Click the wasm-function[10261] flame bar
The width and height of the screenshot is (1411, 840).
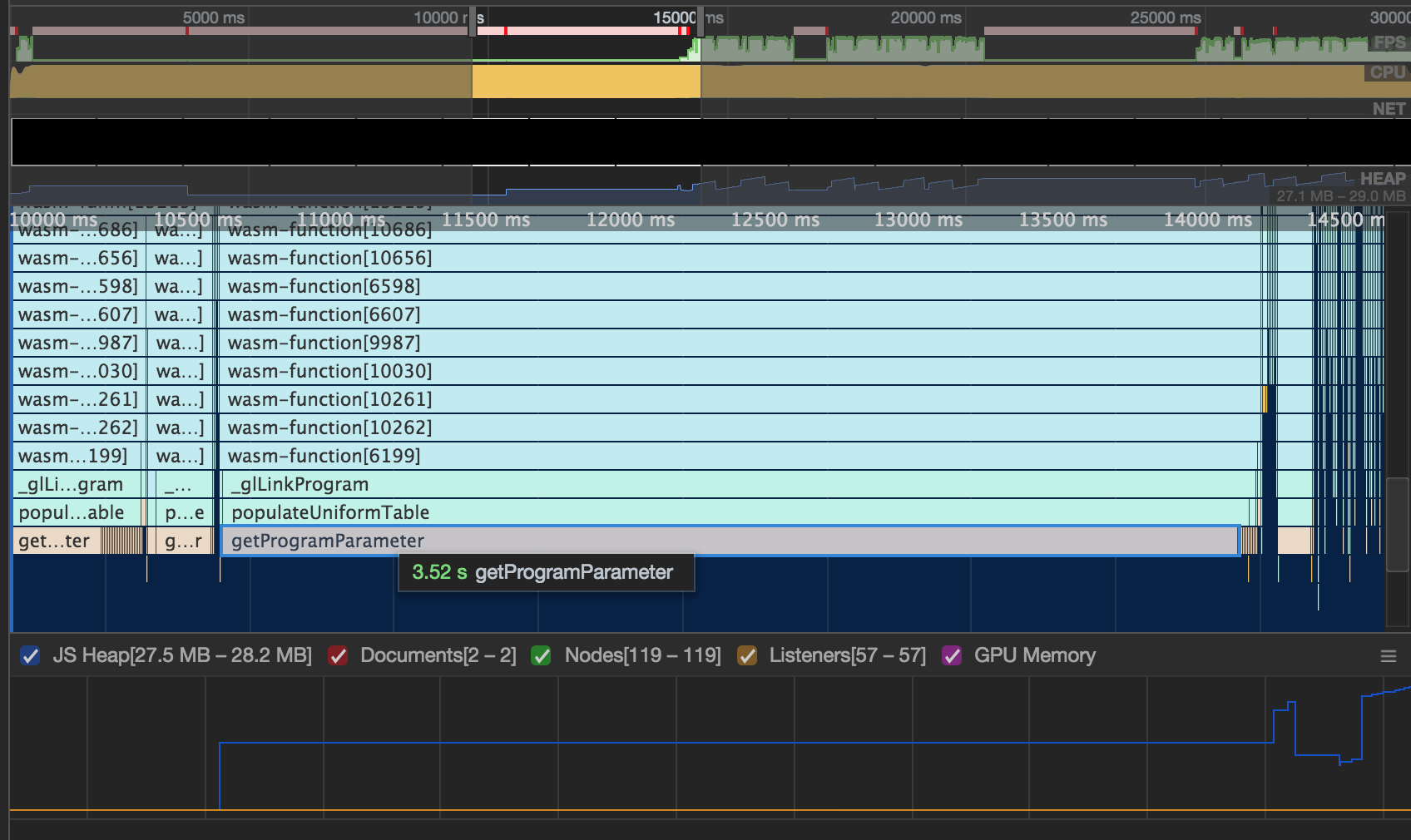pyautogui.click(x=740, y=399)
